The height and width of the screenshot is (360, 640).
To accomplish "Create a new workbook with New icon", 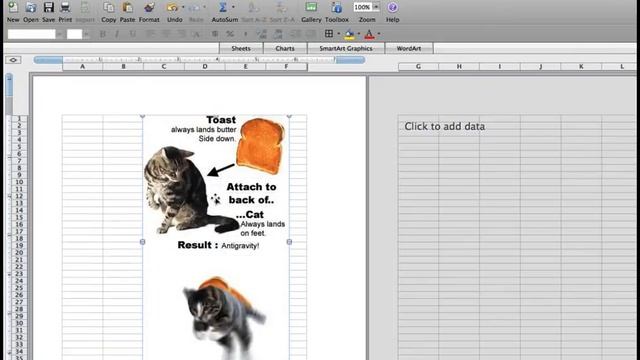I will (13, 8).
